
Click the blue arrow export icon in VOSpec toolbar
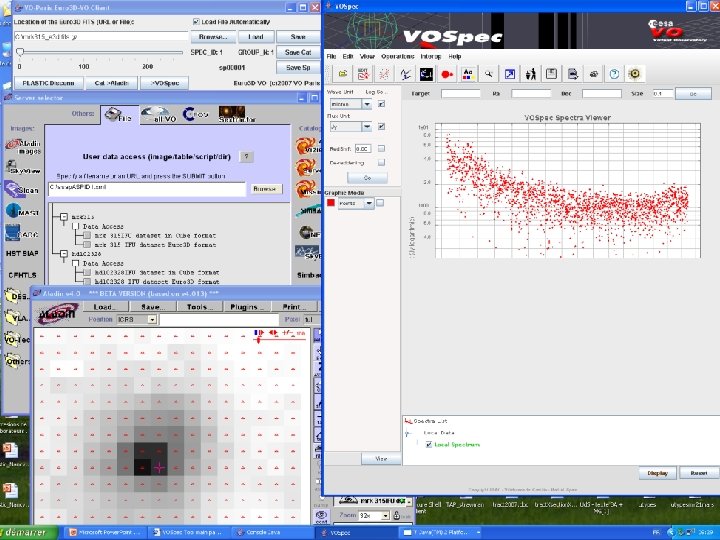tap(510, 74)
